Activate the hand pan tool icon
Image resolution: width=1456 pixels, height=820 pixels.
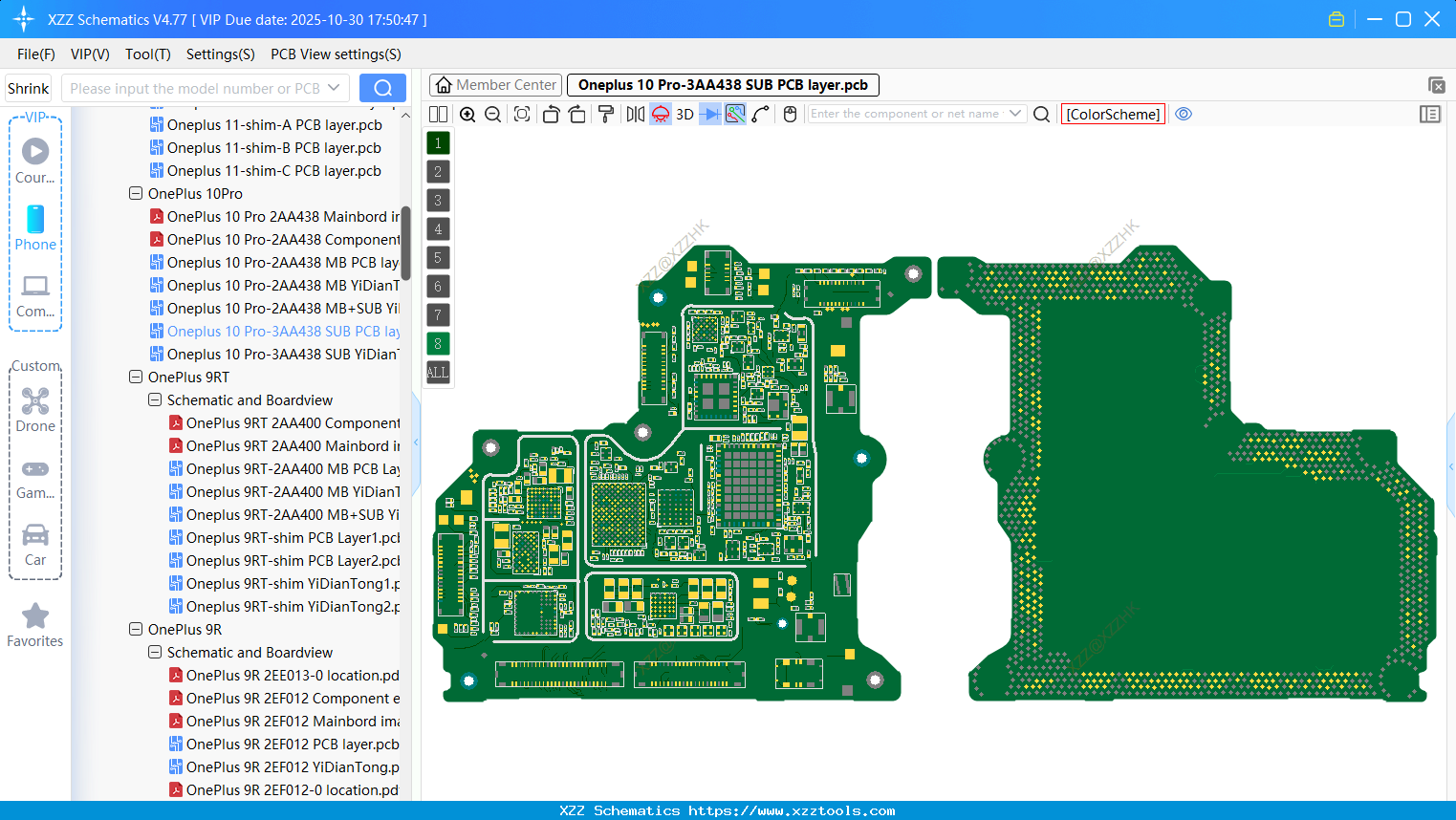pyautogui.click(x=790, y=114)
